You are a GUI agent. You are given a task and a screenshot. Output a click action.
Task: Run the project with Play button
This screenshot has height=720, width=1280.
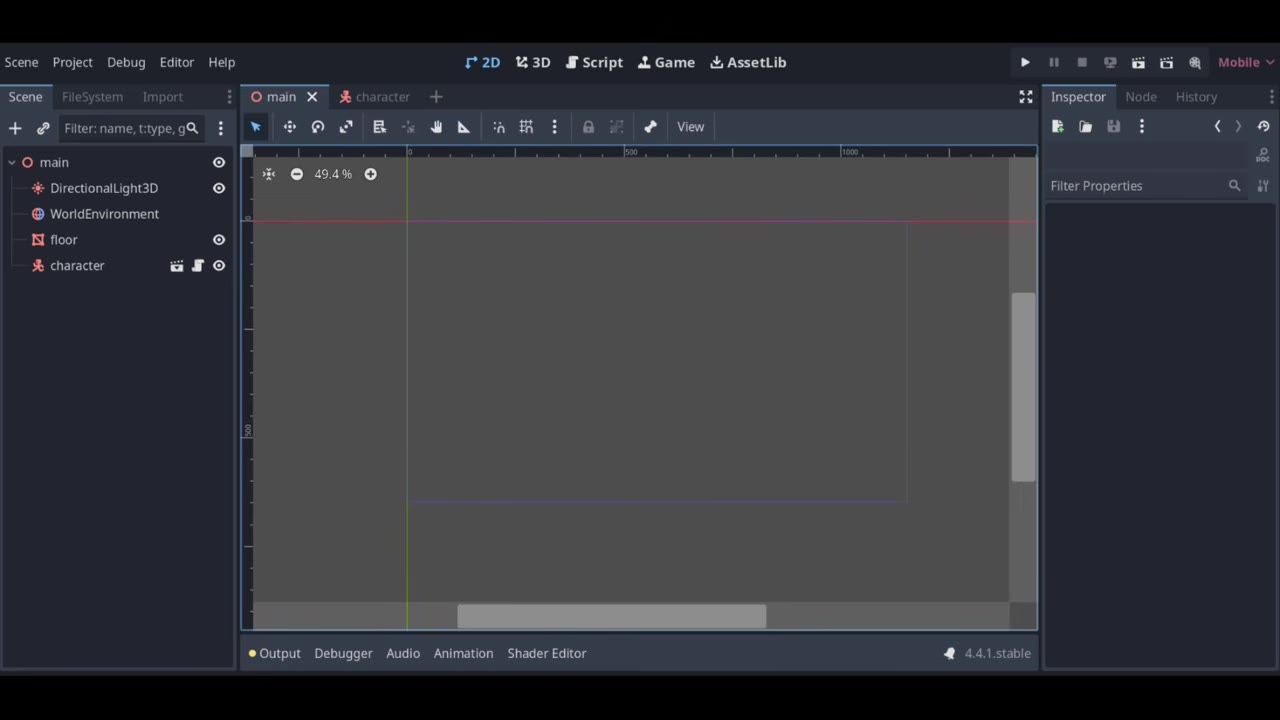click(x=1025, y=62)
